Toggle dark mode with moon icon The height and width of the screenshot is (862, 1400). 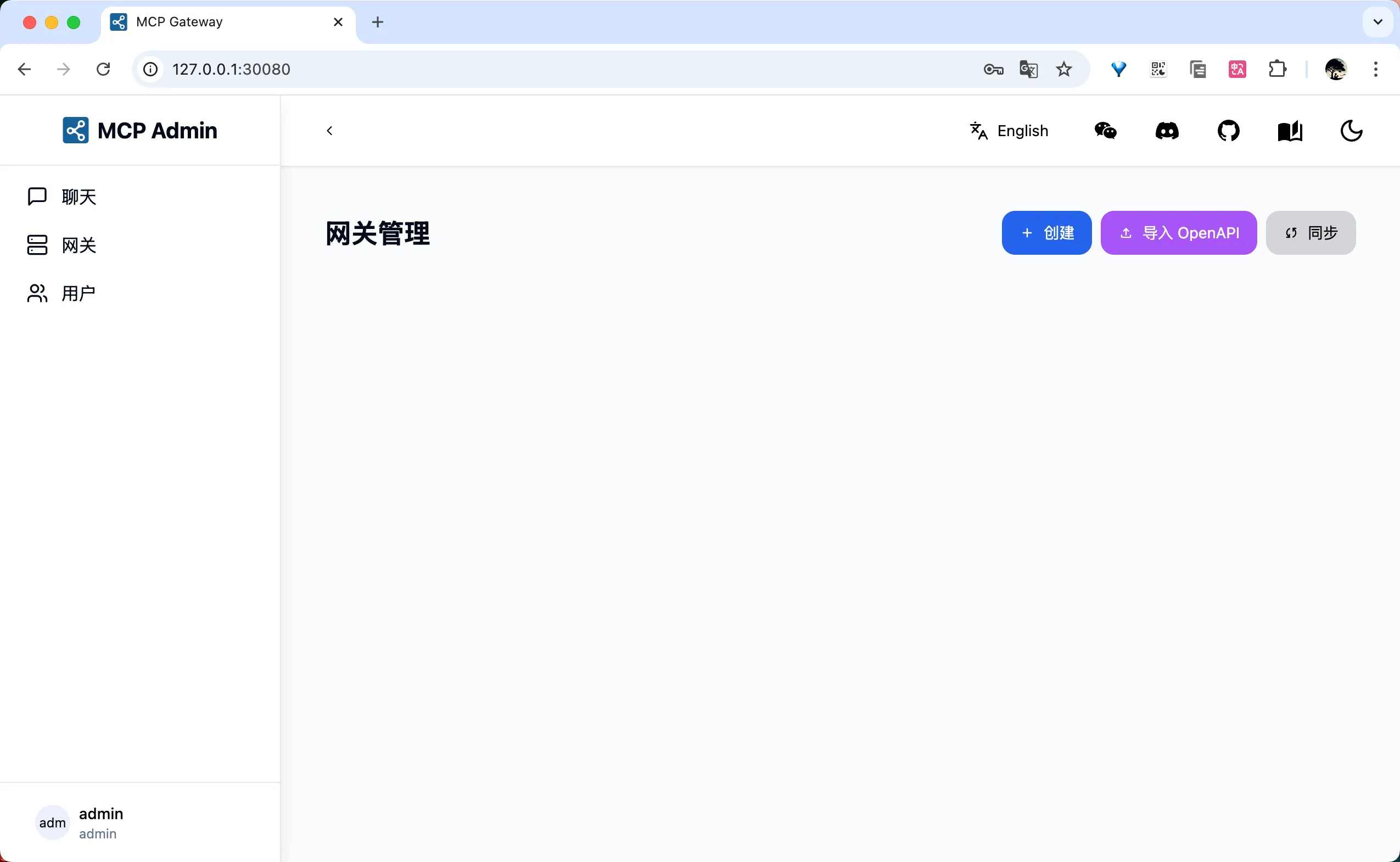[1351, 130]
